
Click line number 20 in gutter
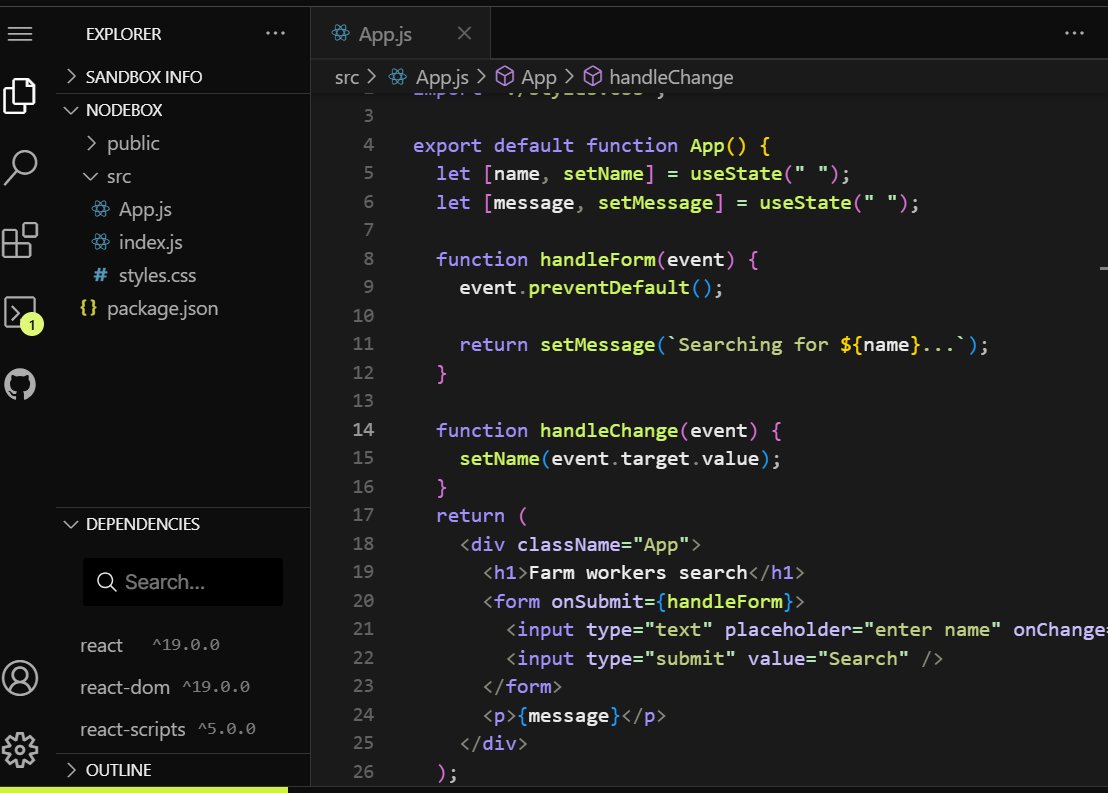point(363,601)
